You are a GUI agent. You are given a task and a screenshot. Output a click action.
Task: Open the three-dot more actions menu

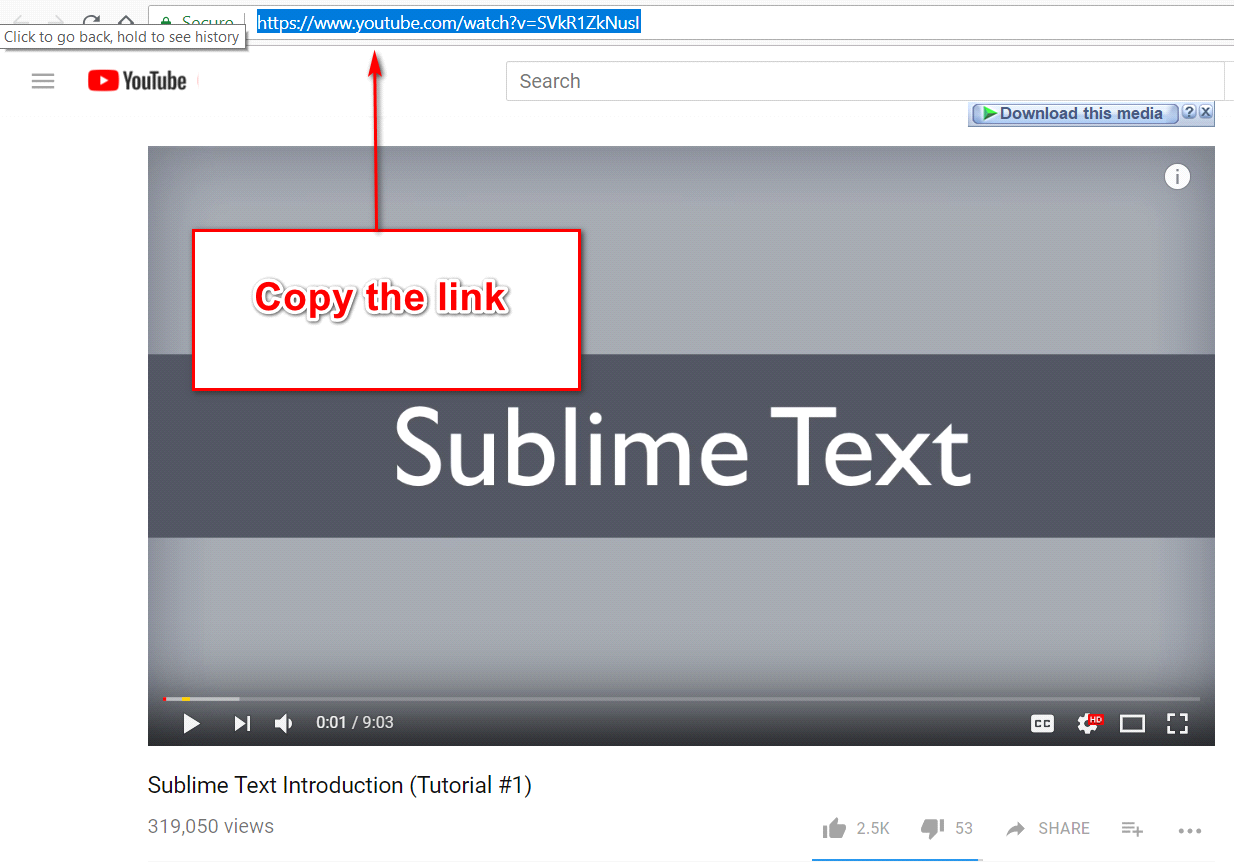tap(1189, 829)
